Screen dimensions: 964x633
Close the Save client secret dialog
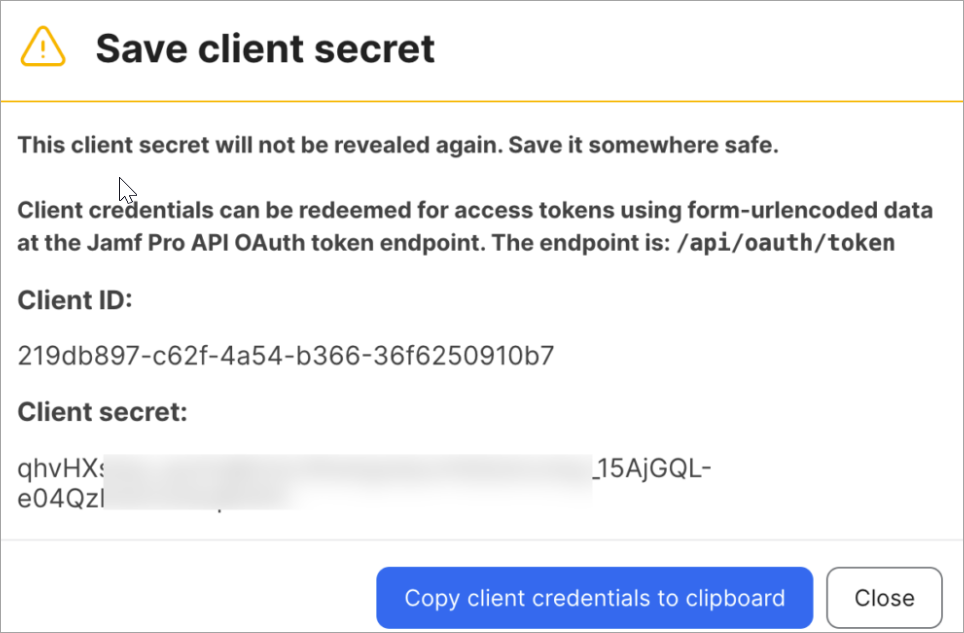point(884,598)
